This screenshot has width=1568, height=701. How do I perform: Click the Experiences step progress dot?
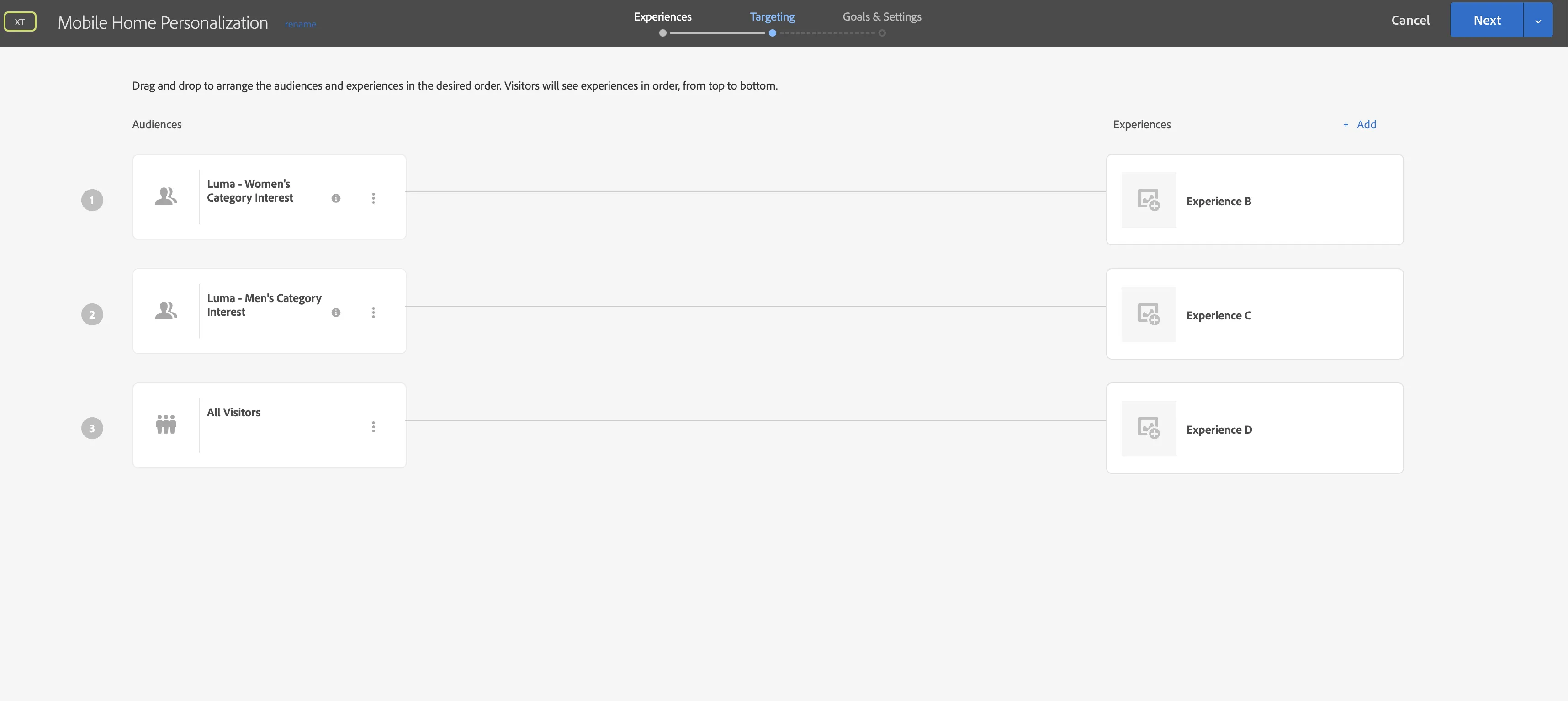click(x=663, y=33)
